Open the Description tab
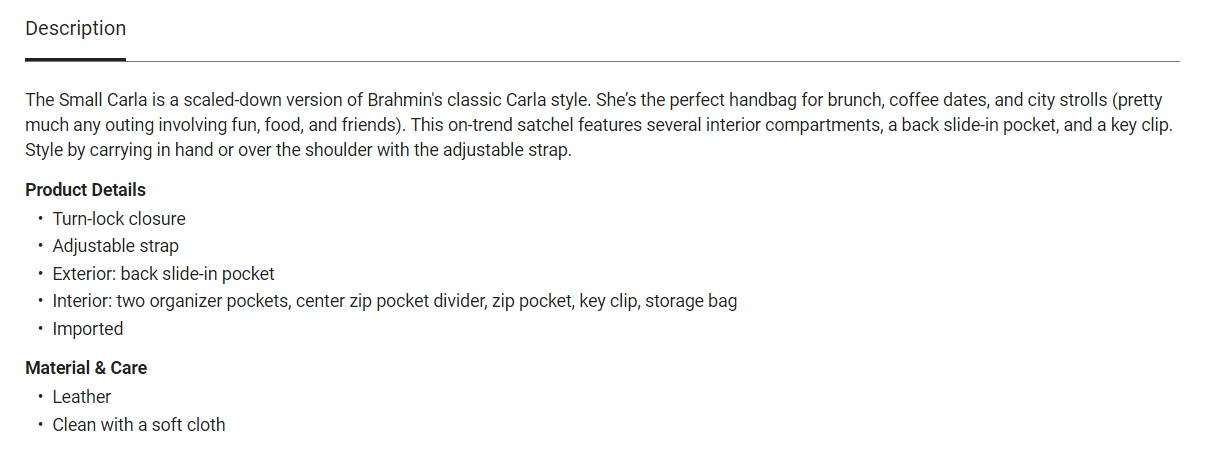Viewport: 1226px width, 455px height. (x=76, y=29)
